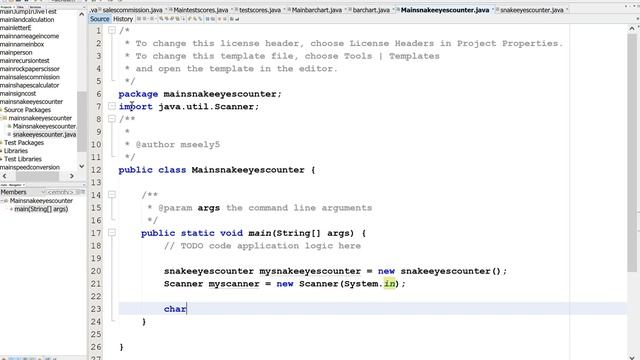Open the barchart.java editor tab
The width and height of the screenshot is (640, 360).
coord(371,10)
